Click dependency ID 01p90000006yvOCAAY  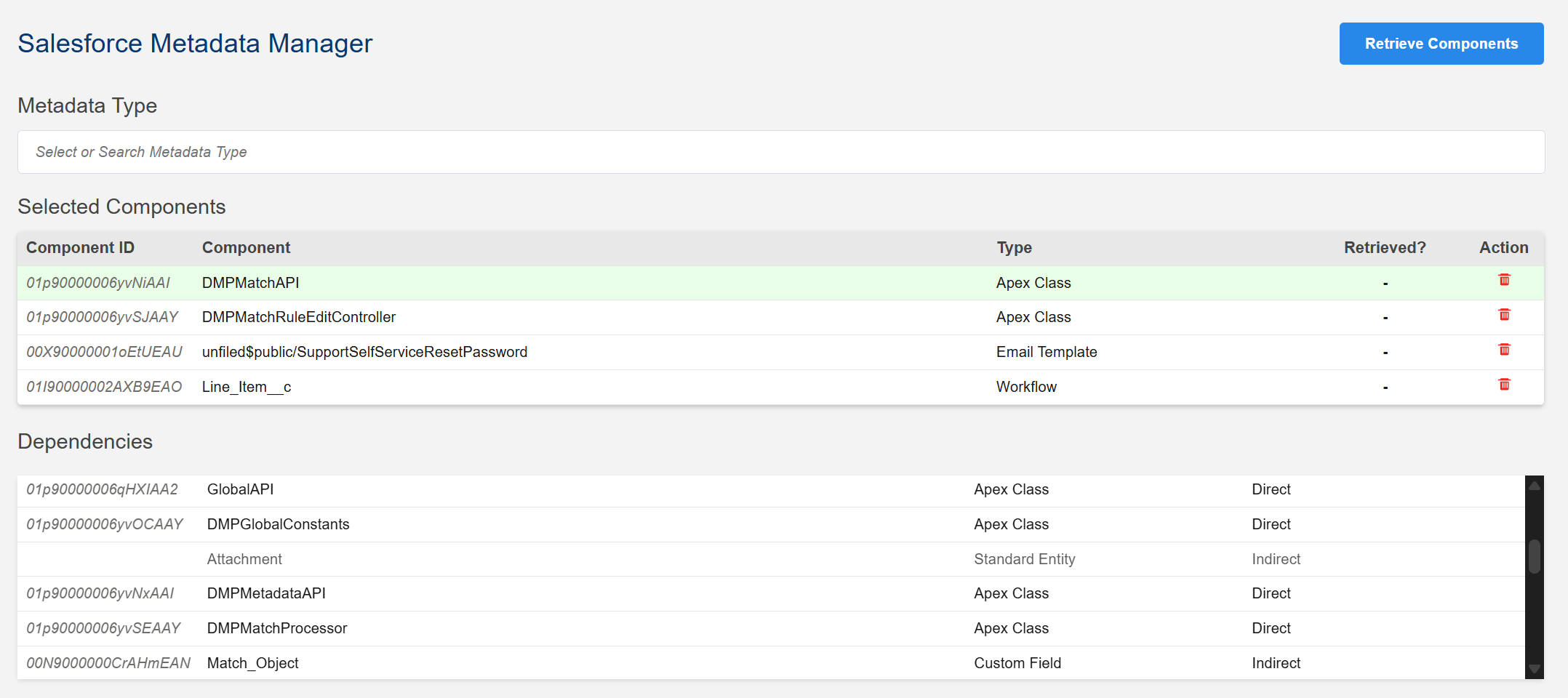pyautogui.click(x=105, y=524)
